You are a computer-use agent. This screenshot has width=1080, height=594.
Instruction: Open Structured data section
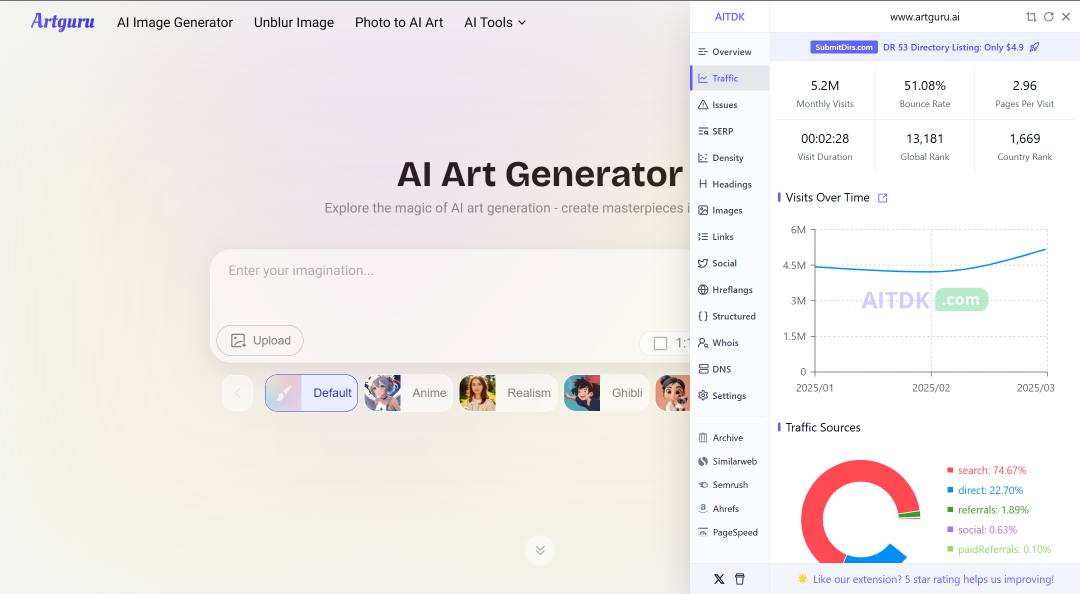click(729, 316)
